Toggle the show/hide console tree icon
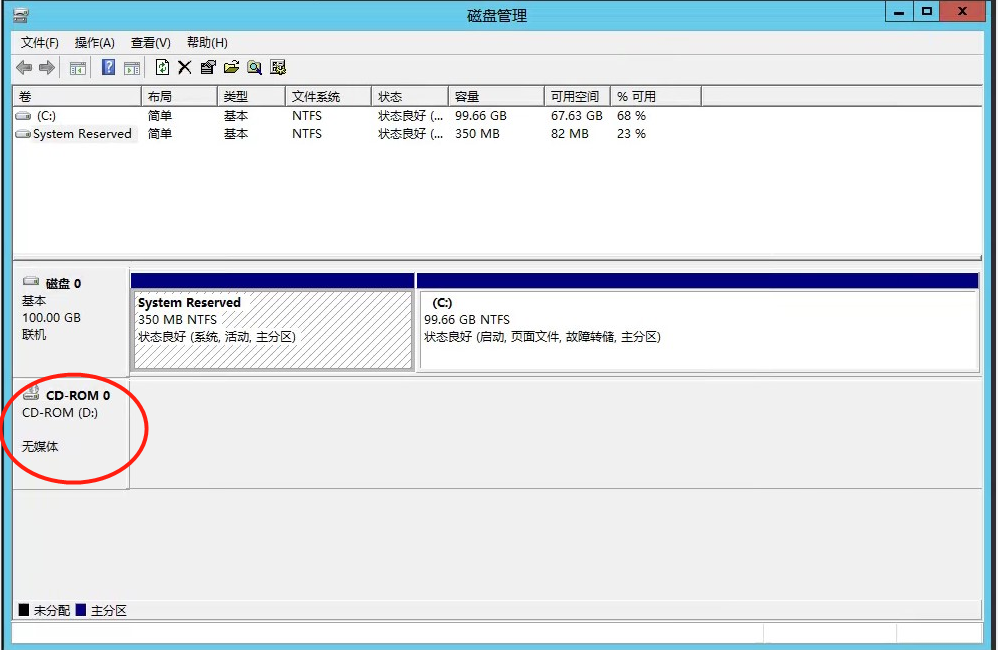Viewport: 998px width, 650px height. pos(78,68)
